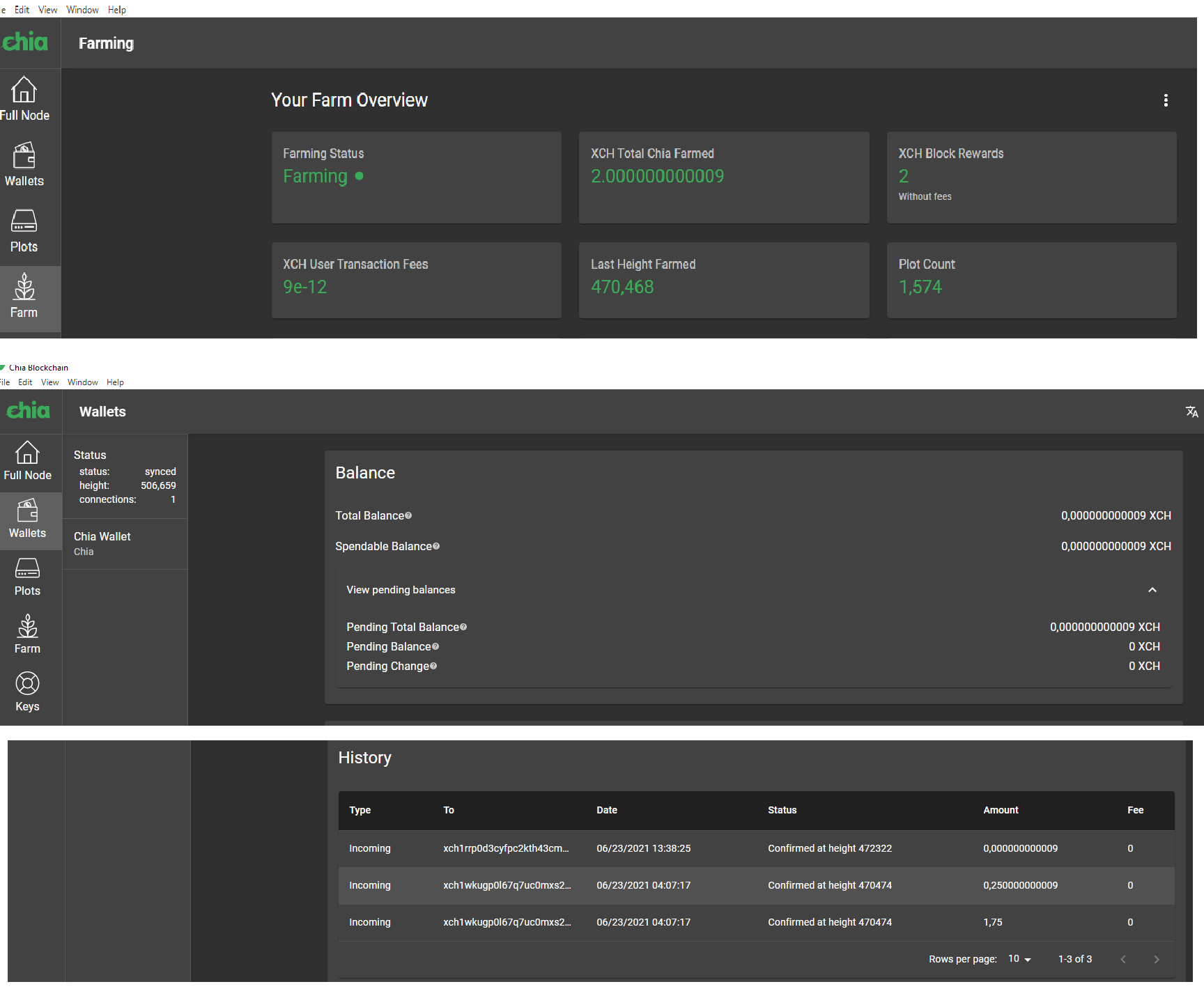Click Date column header in History
The image size is (1204, 998).
pos(607,810)
